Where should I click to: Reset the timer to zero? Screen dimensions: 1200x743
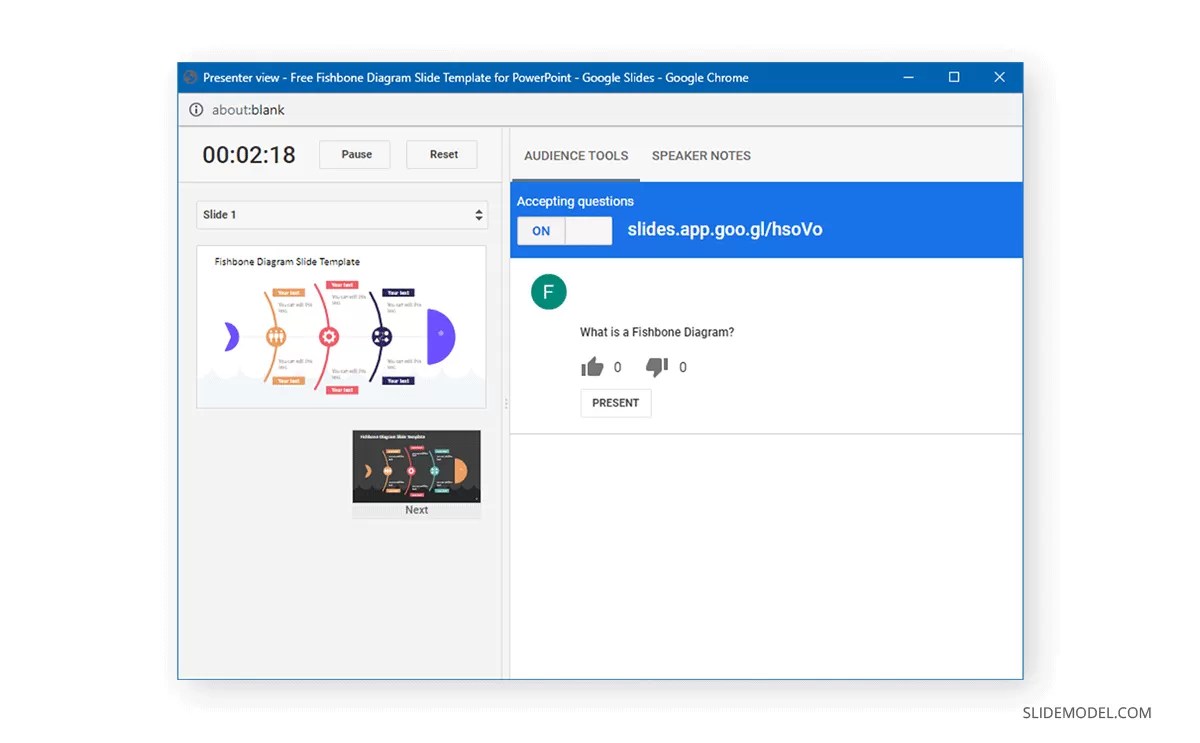click(441, 154)
